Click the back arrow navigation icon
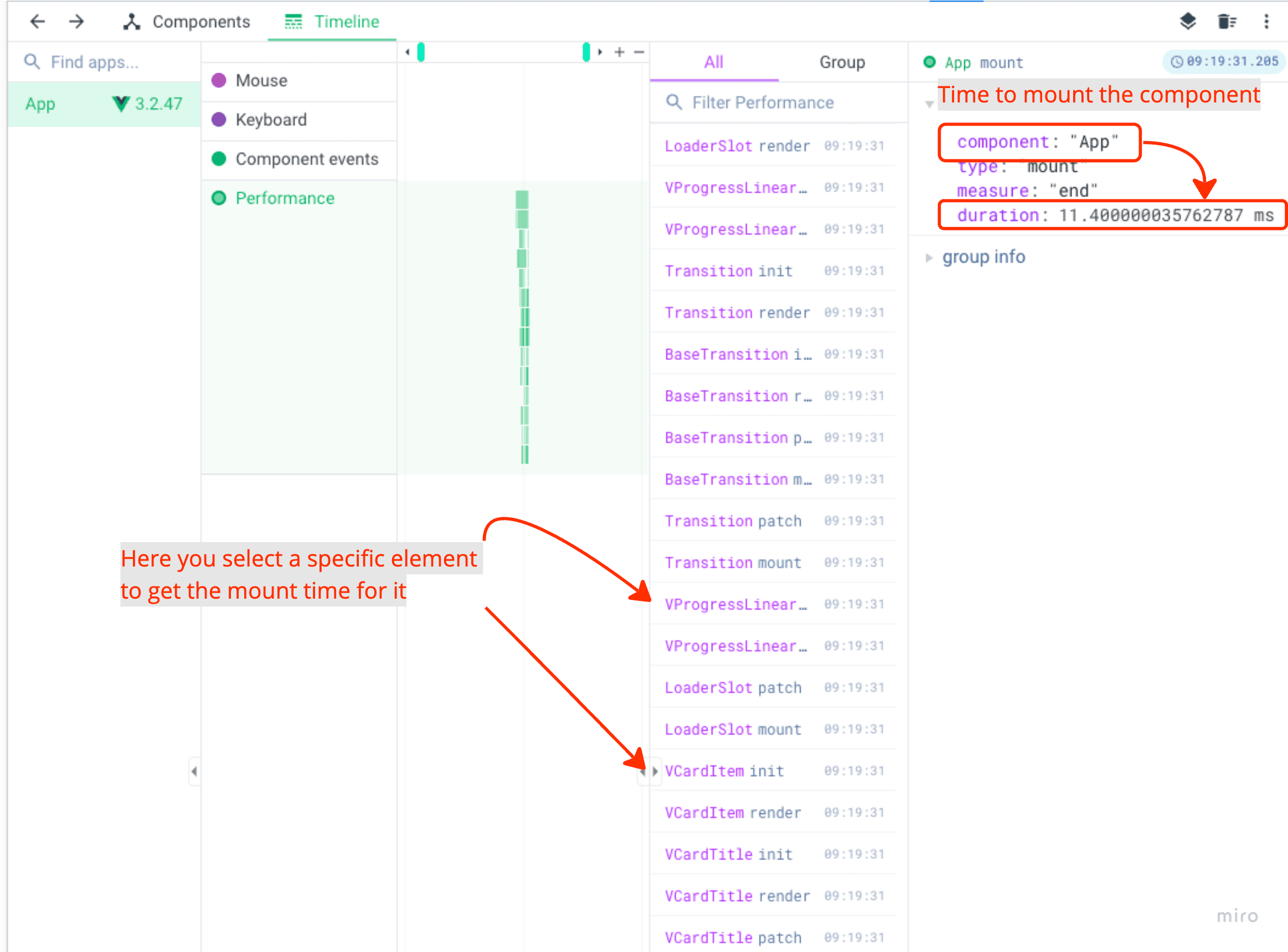Image resolution: width=1288 pixels, height=952 pixels. pyautogui.click(x=38, y=22)
